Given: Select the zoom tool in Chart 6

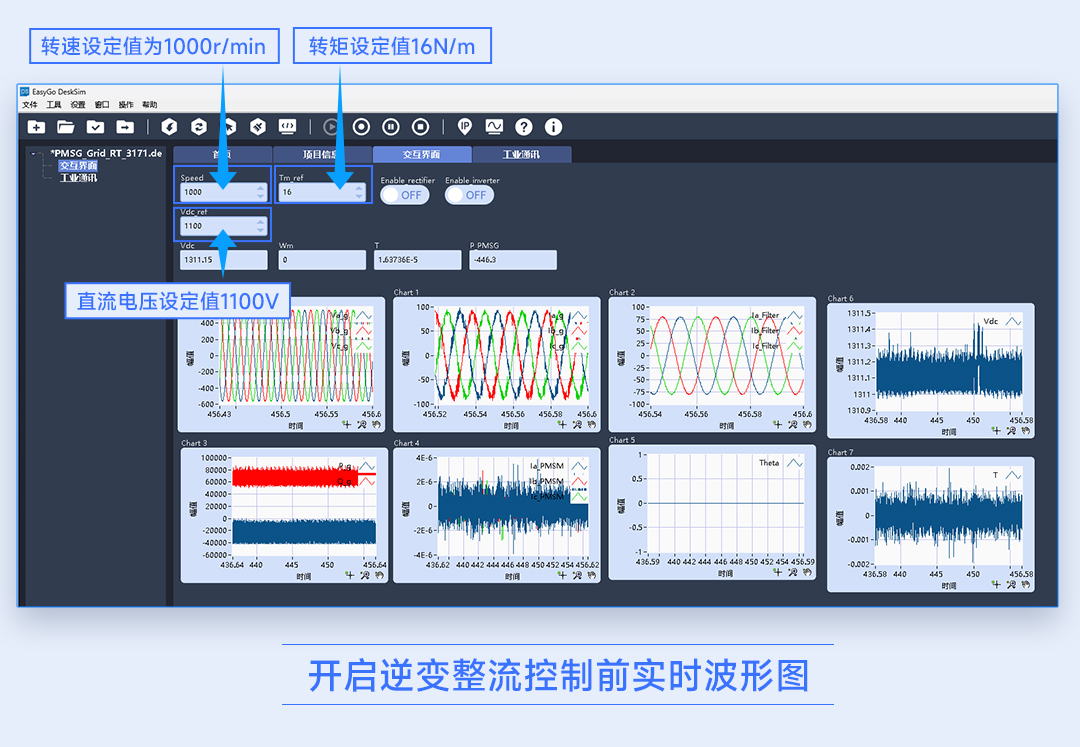Looking at the screenshot, I should point(1011,431).
